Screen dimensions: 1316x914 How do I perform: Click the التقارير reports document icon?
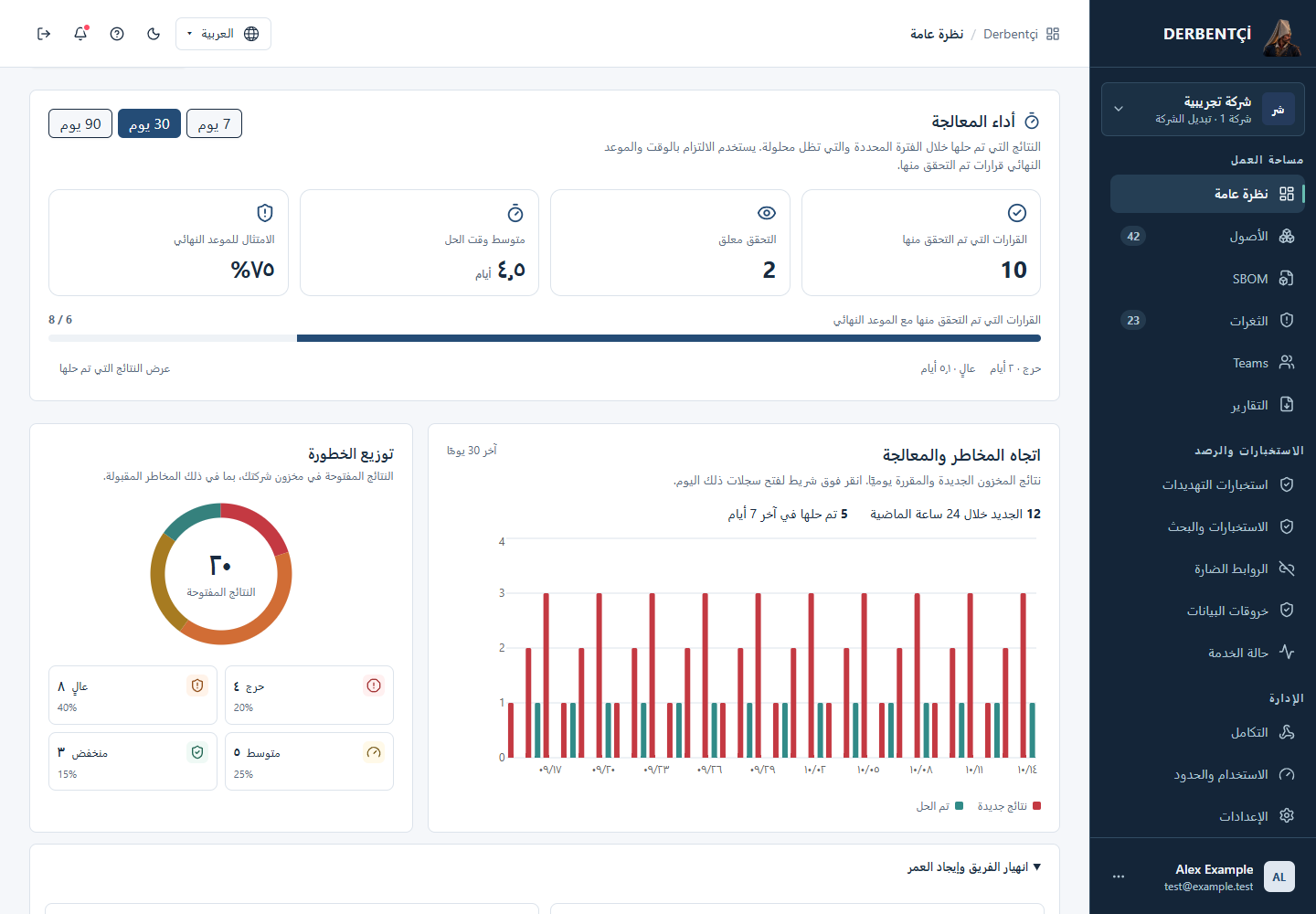(1287, 405)
